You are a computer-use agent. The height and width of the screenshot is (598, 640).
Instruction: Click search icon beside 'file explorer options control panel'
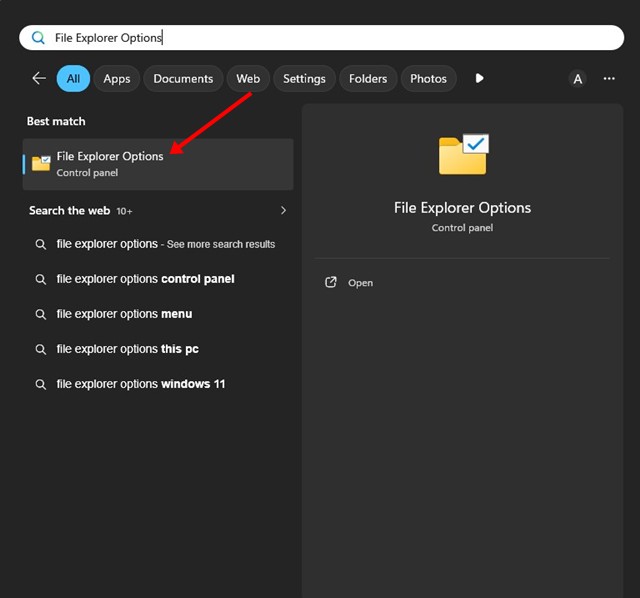(40, 279)
